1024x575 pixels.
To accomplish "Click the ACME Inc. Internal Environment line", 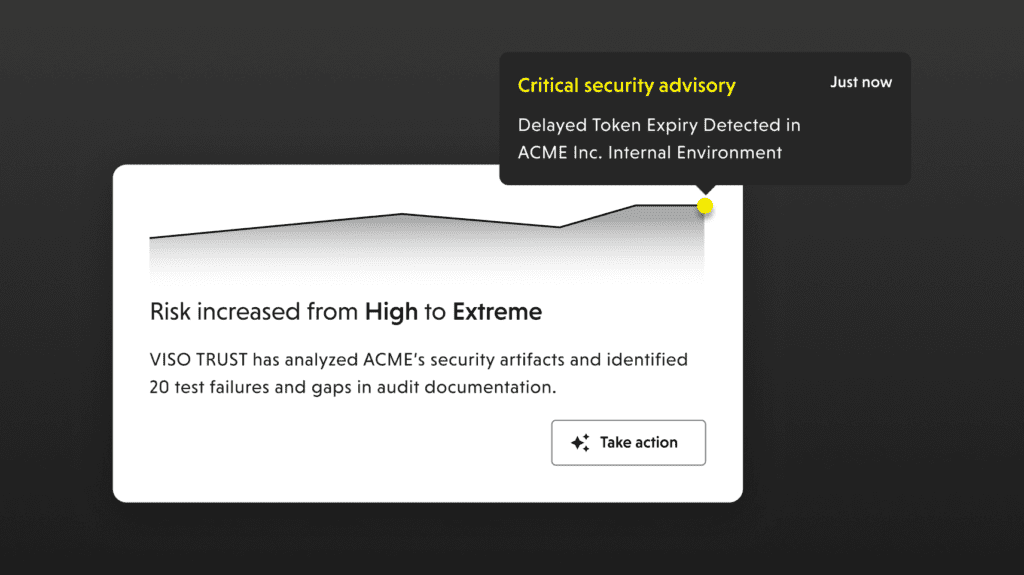I will [649, 153].
